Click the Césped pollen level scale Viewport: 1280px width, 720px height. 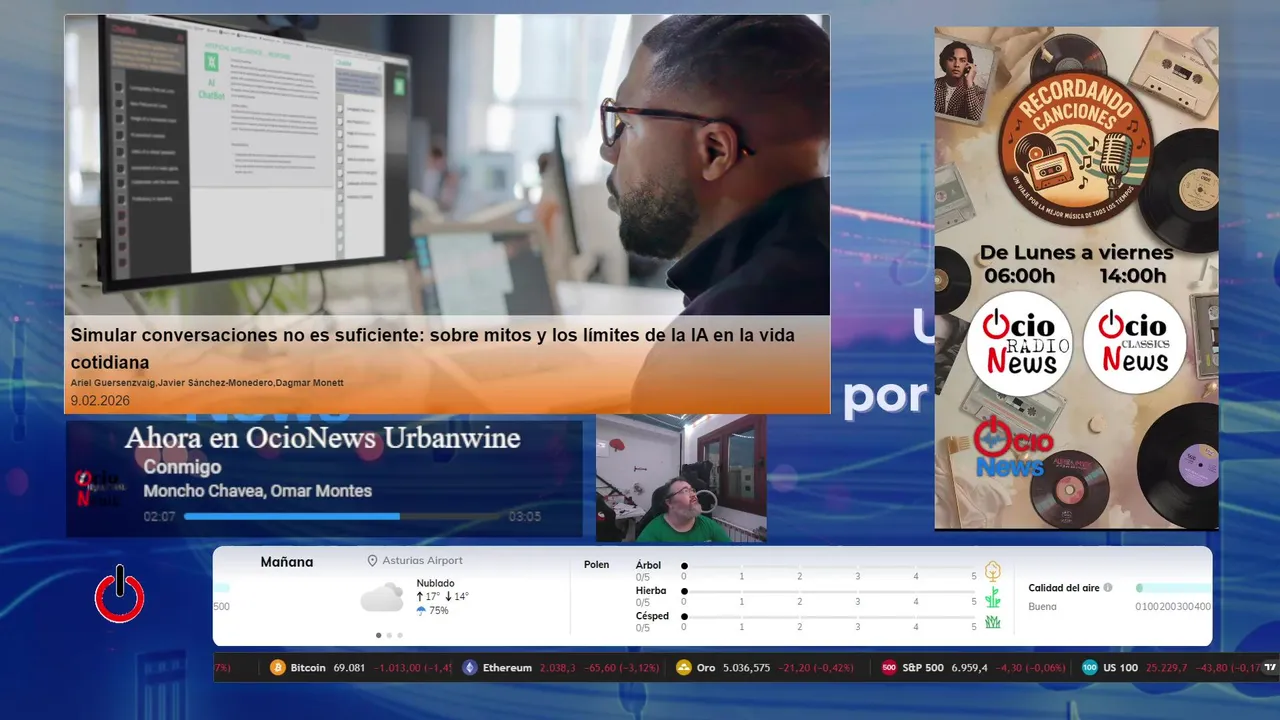click(829, 617)
